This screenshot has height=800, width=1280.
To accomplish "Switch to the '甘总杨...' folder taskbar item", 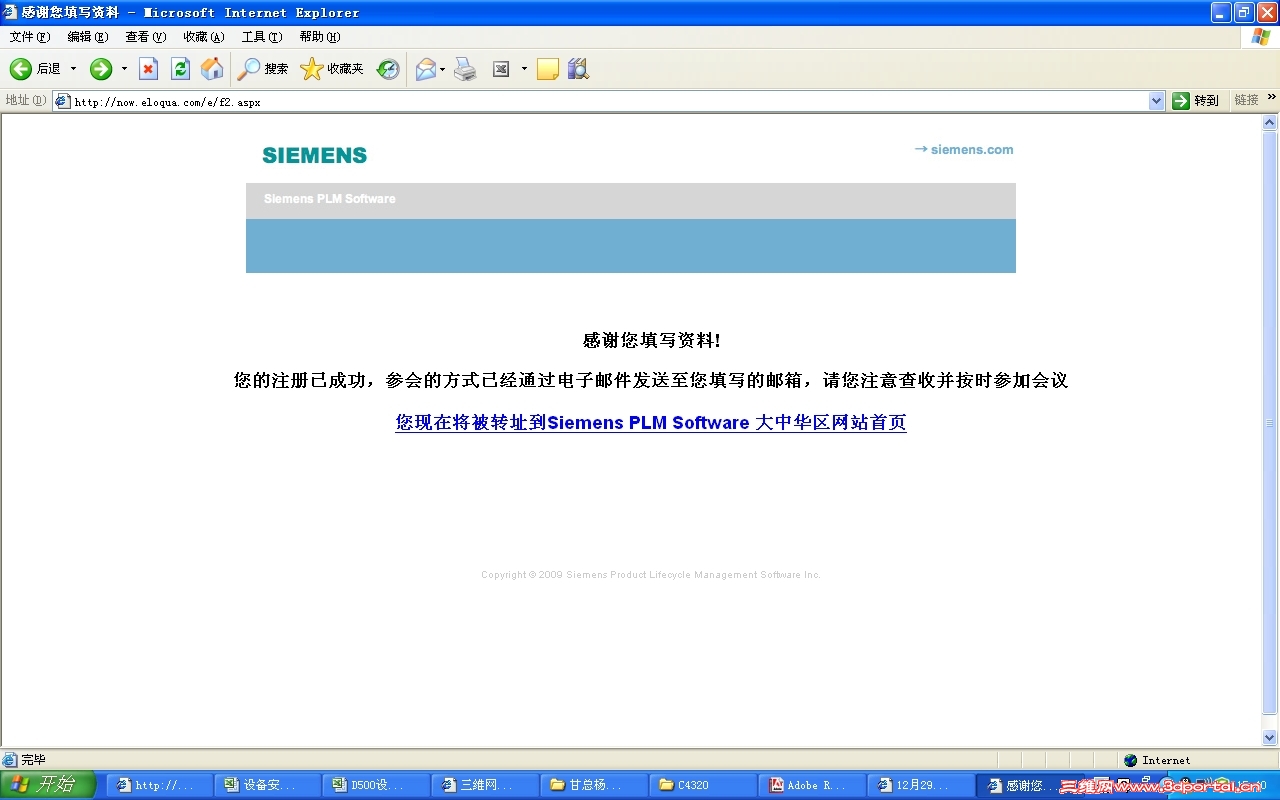I will coord(596,785).
